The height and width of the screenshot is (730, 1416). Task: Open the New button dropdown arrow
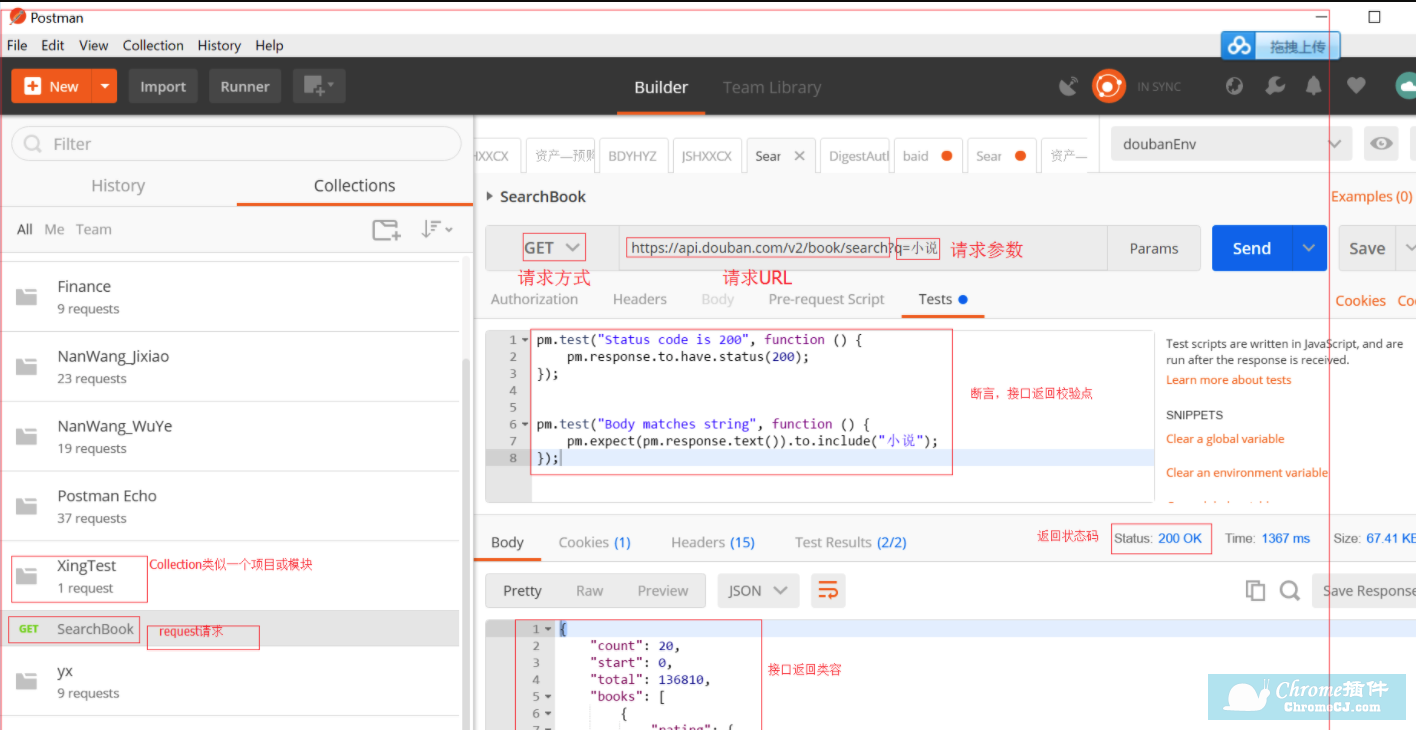click(x=105, y=87)
